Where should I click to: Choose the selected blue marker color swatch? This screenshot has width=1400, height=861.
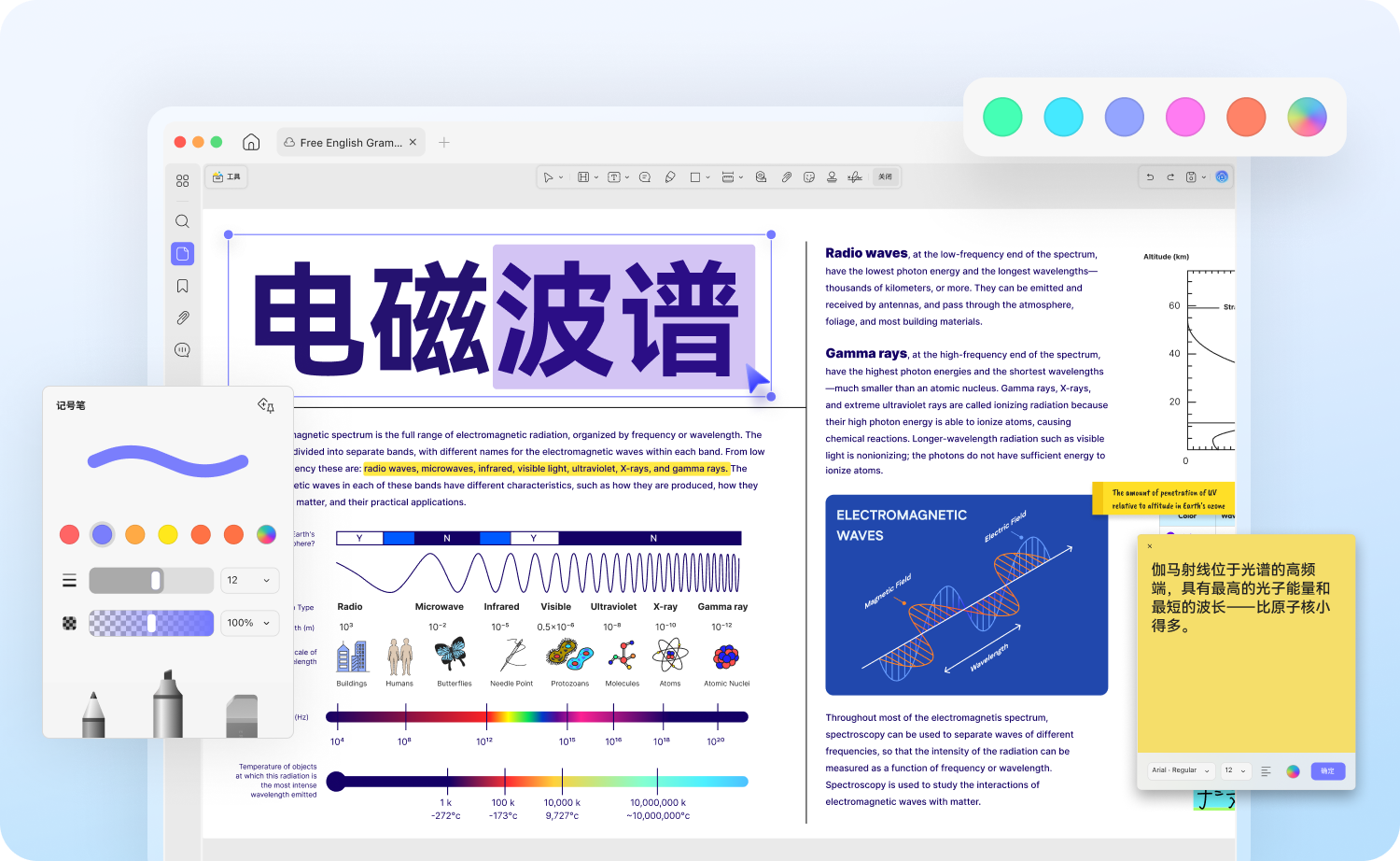tap(103, 534)
